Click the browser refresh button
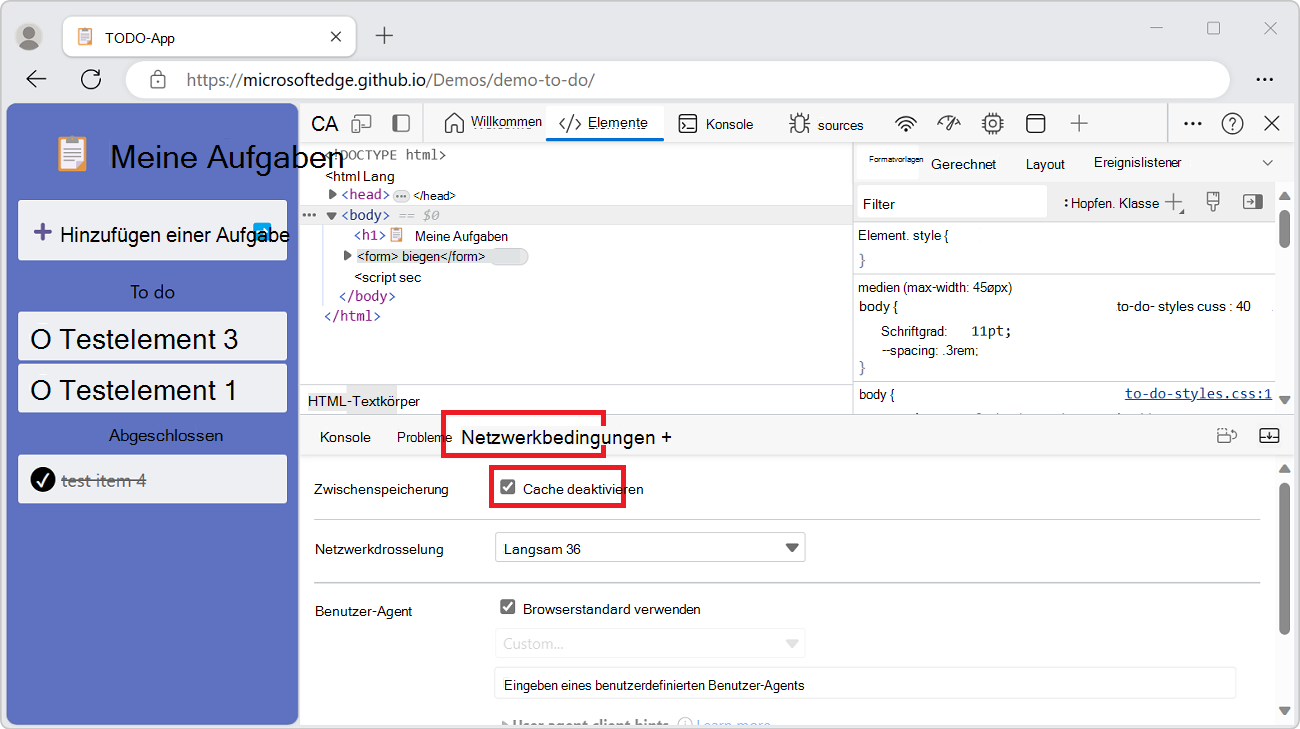The image size is (1300, 729). point(91,80)
